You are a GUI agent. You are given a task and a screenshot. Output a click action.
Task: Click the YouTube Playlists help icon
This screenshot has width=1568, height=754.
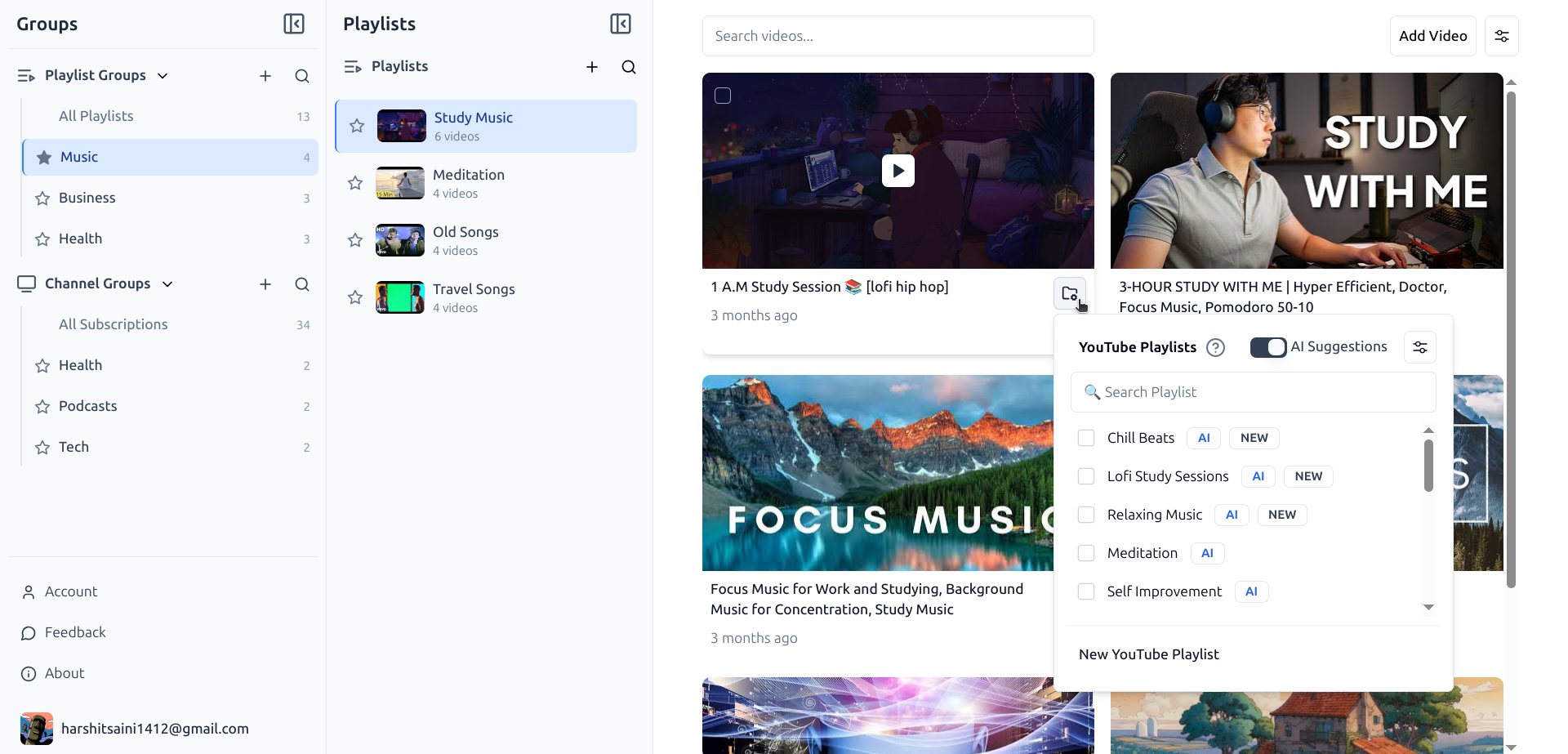tap(1215, 348)
